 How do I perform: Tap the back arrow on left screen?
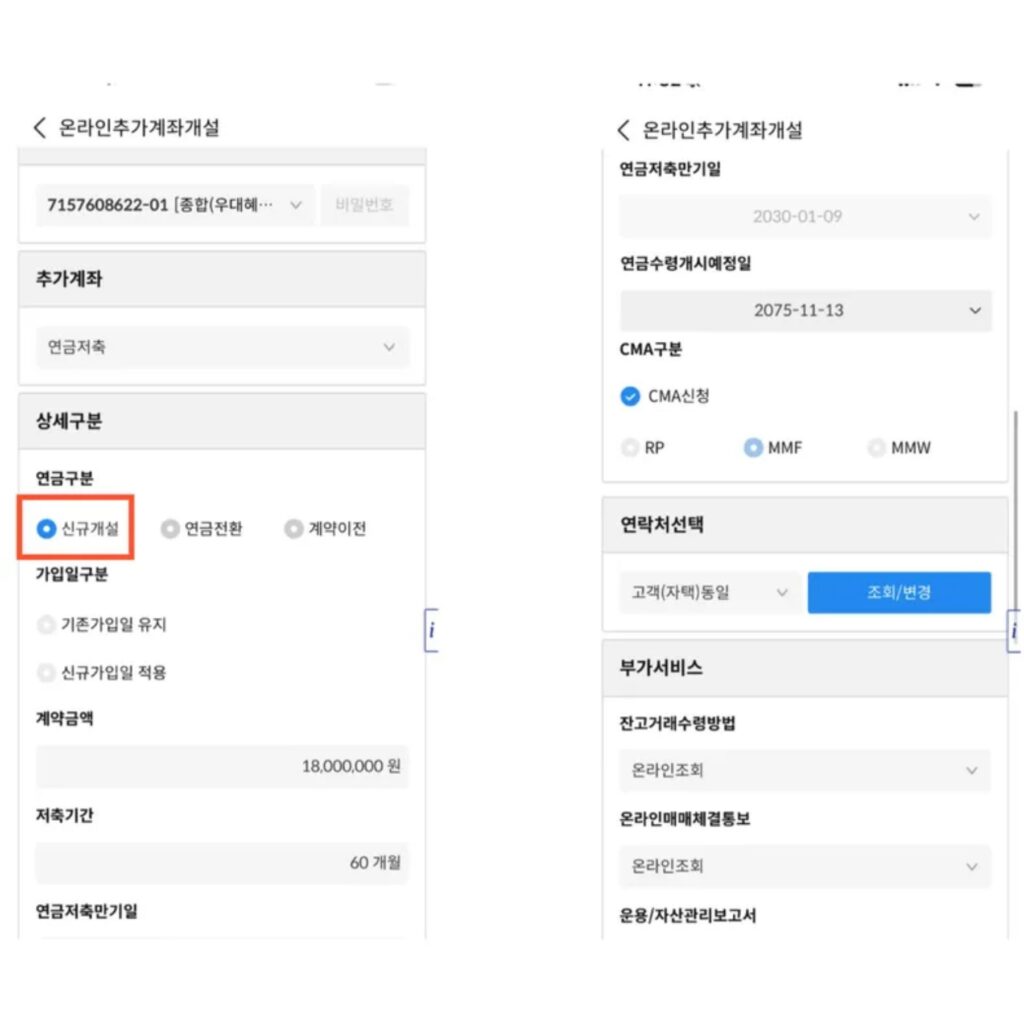(x=40, y=128)
